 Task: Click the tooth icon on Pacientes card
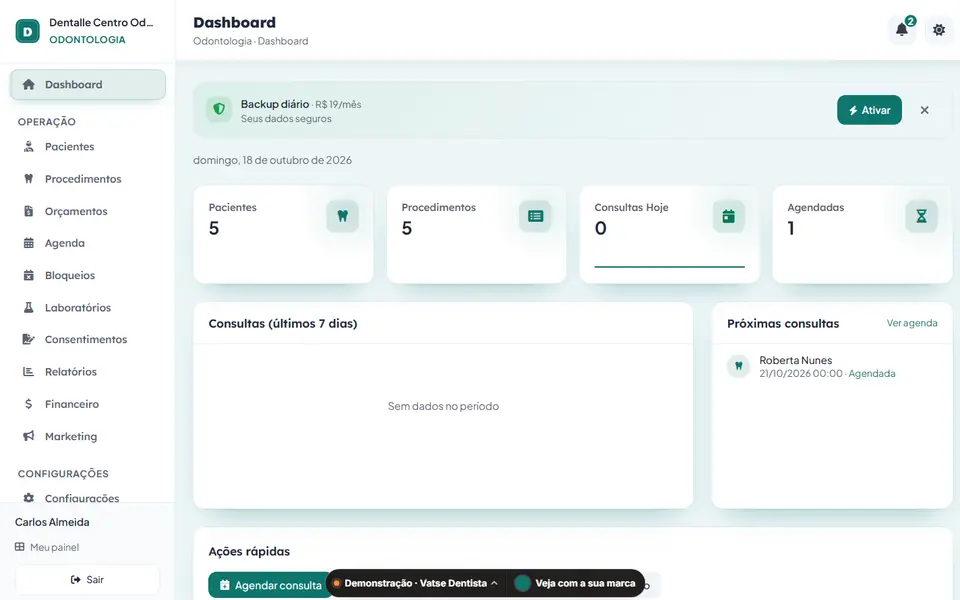tap(342, 216)
